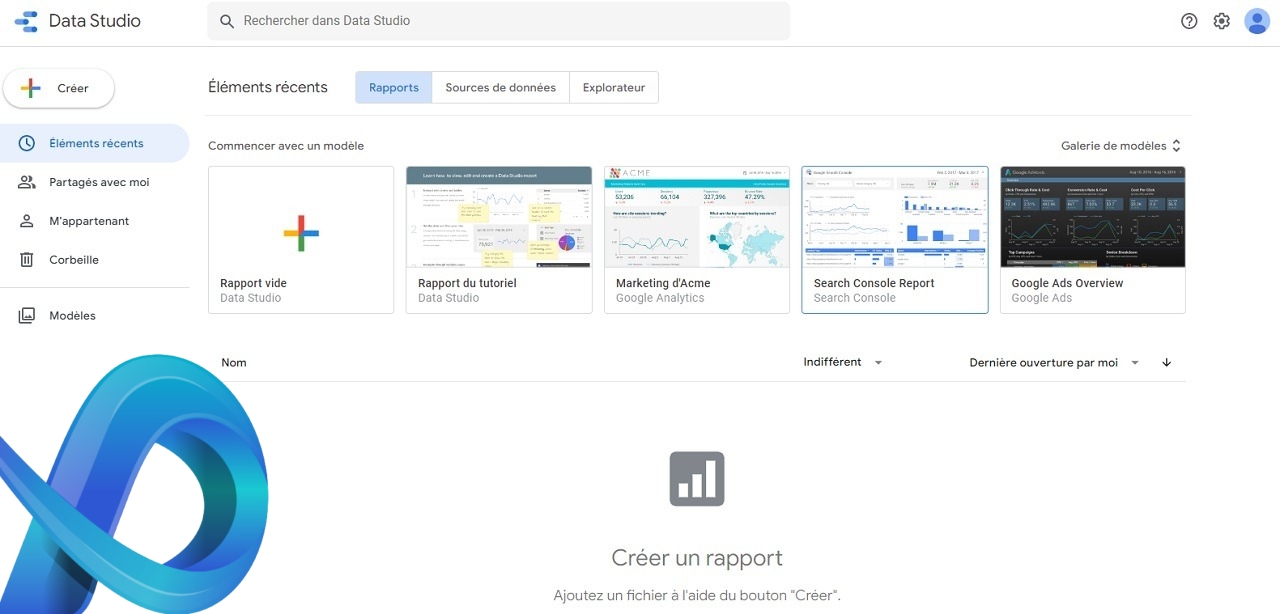Open the Google Ads Overview template thumbnail
Viewport: 1280px width, 614px height.
(x=1093, y=217)
